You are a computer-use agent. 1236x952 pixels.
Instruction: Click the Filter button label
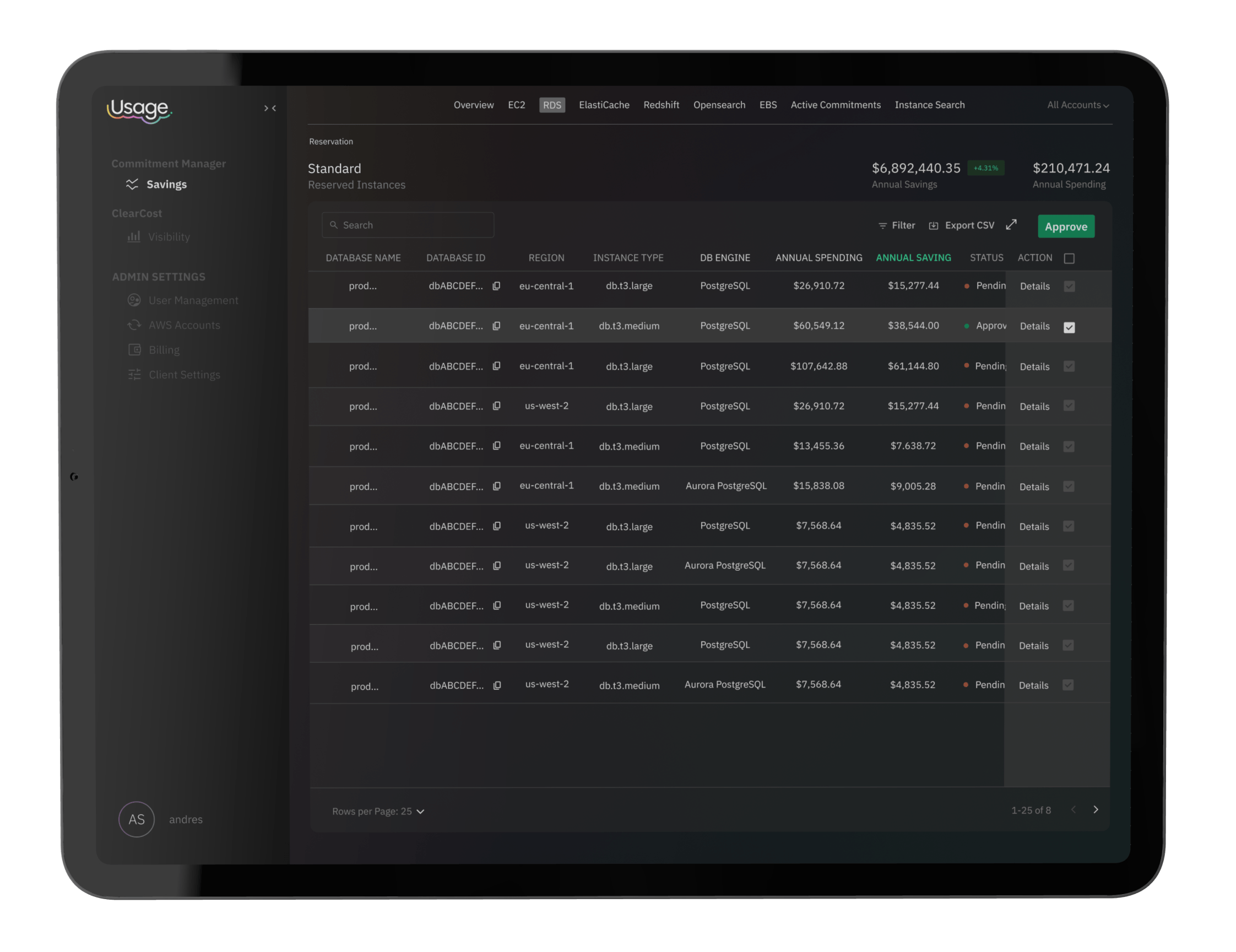click(x=903, y=225)
